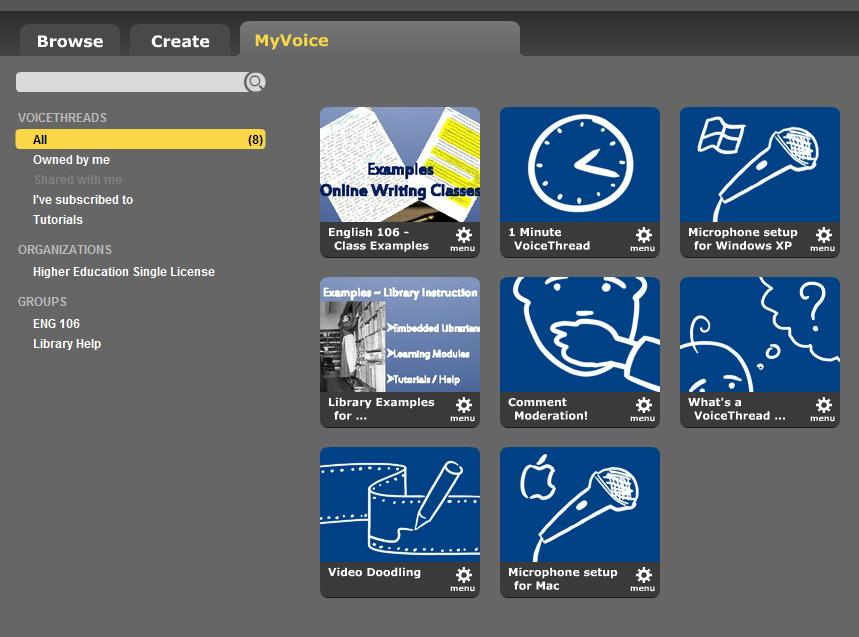The width and height of the screenshot is (859, 637).
Task: Switch to the Create tab
Action: point(180,41)
